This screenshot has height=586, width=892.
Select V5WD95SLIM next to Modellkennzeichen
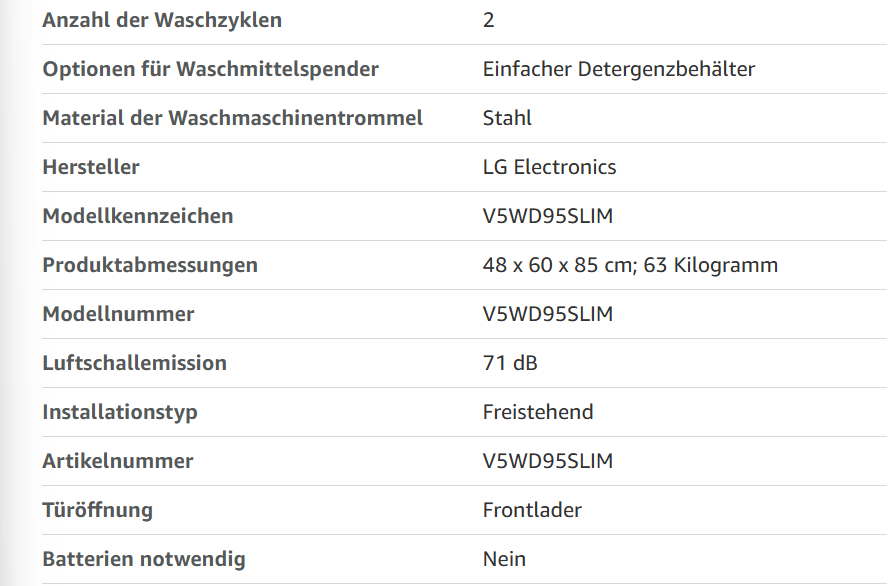coord(548,216)
